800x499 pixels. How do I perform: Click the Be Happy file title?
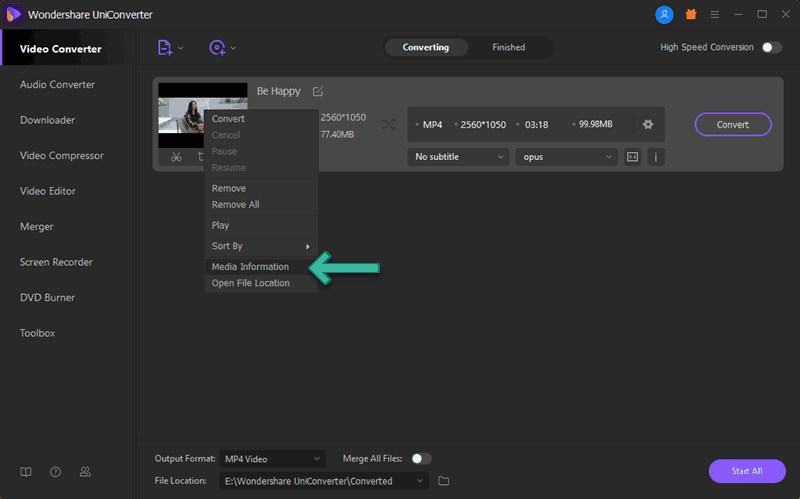click(279, 91)
